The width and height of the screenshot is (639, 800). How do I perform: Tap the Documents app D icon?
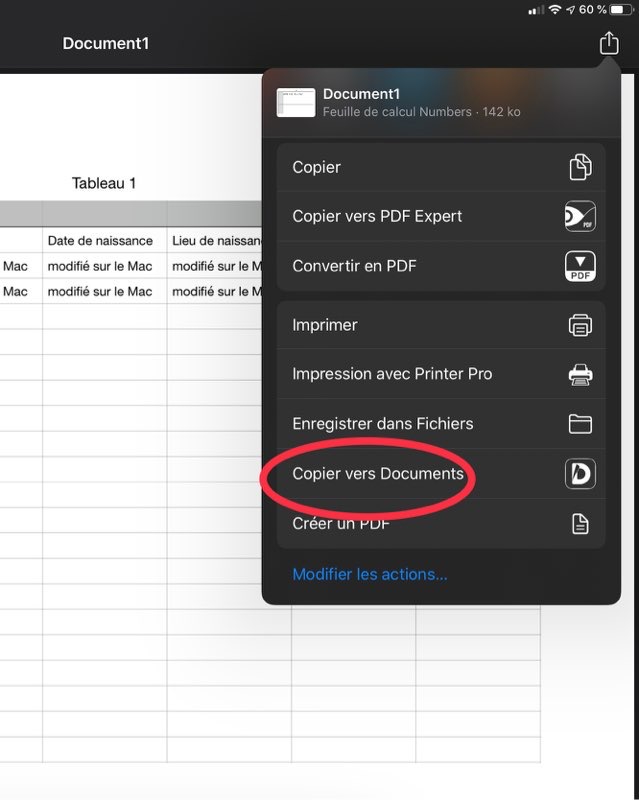click(580, 474)
